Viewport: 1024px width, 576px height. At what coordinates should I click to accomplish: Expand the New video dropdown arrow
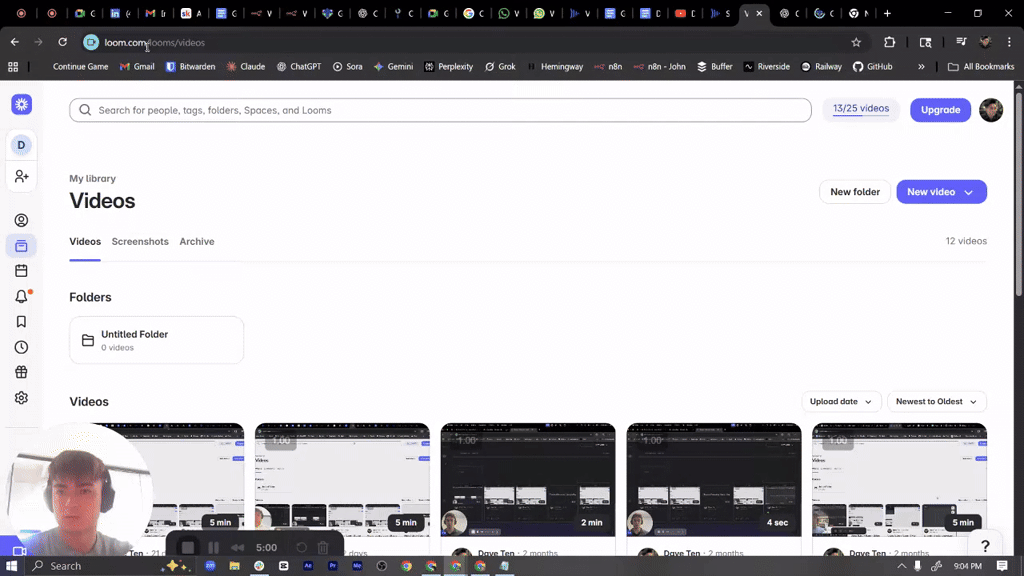(x=966, y=191)
